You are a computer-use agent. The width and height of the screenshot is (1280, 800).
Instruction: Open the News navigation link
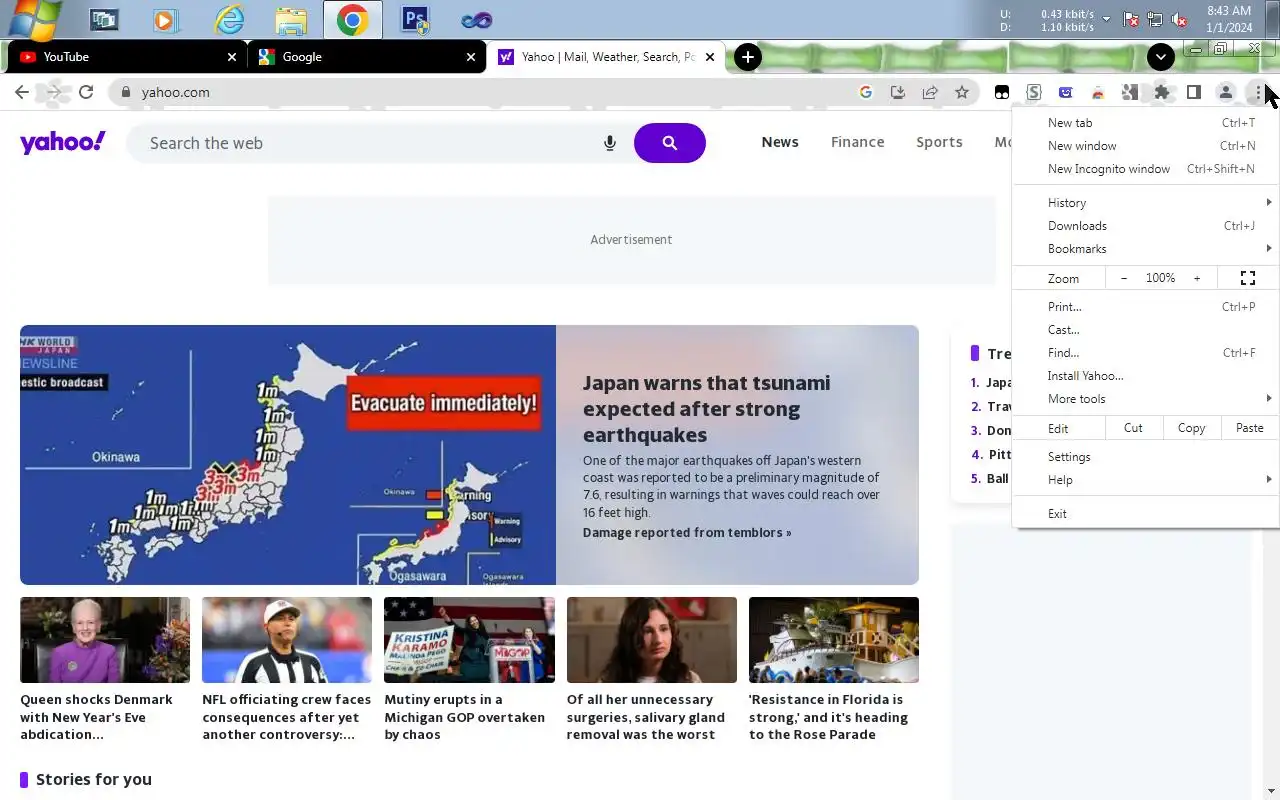[780, 142]
